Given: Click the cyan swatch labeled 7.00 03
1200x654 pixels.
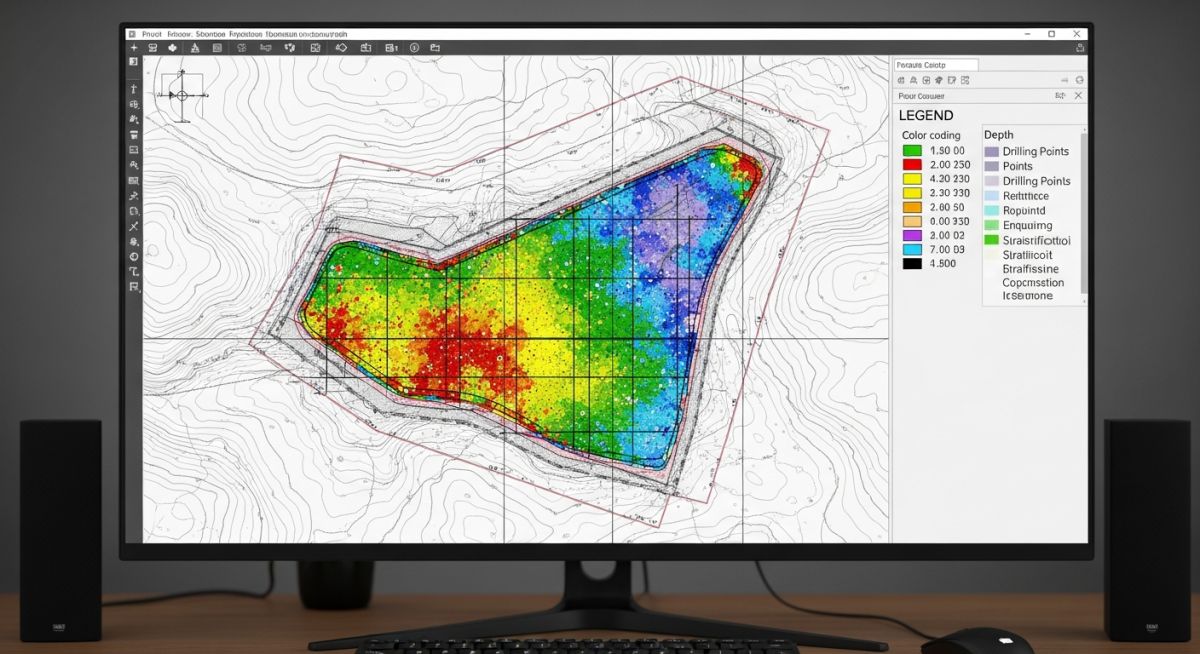Looking at the screenshot, I should pos(911,250).
